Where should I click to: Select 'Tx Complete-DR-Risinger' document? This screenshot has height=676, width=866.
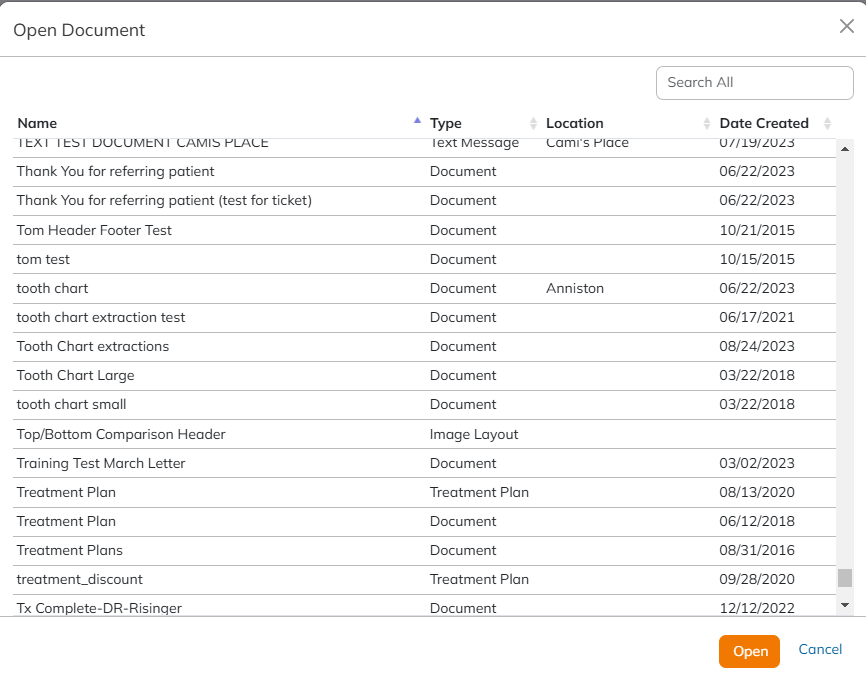424,606
